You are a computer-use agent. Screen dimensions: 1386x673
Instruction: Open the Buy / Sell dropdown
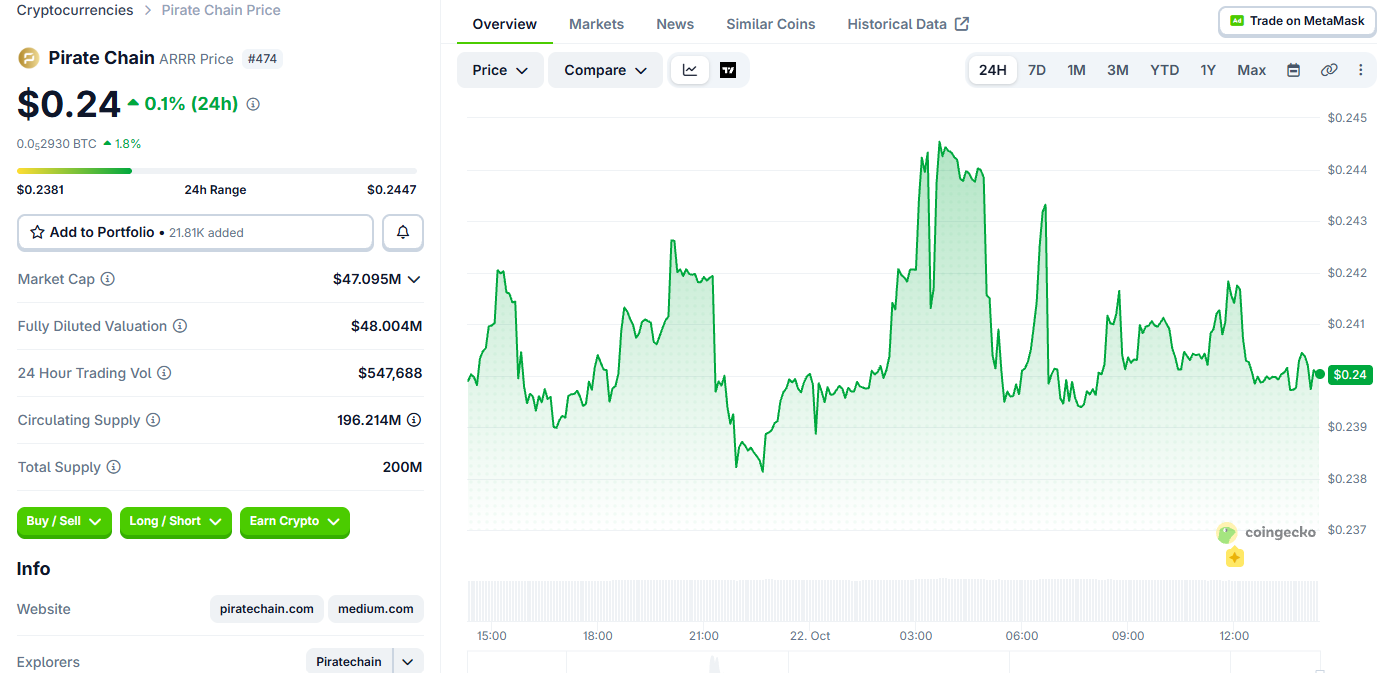pyautogui.click(x=64, y=522)
